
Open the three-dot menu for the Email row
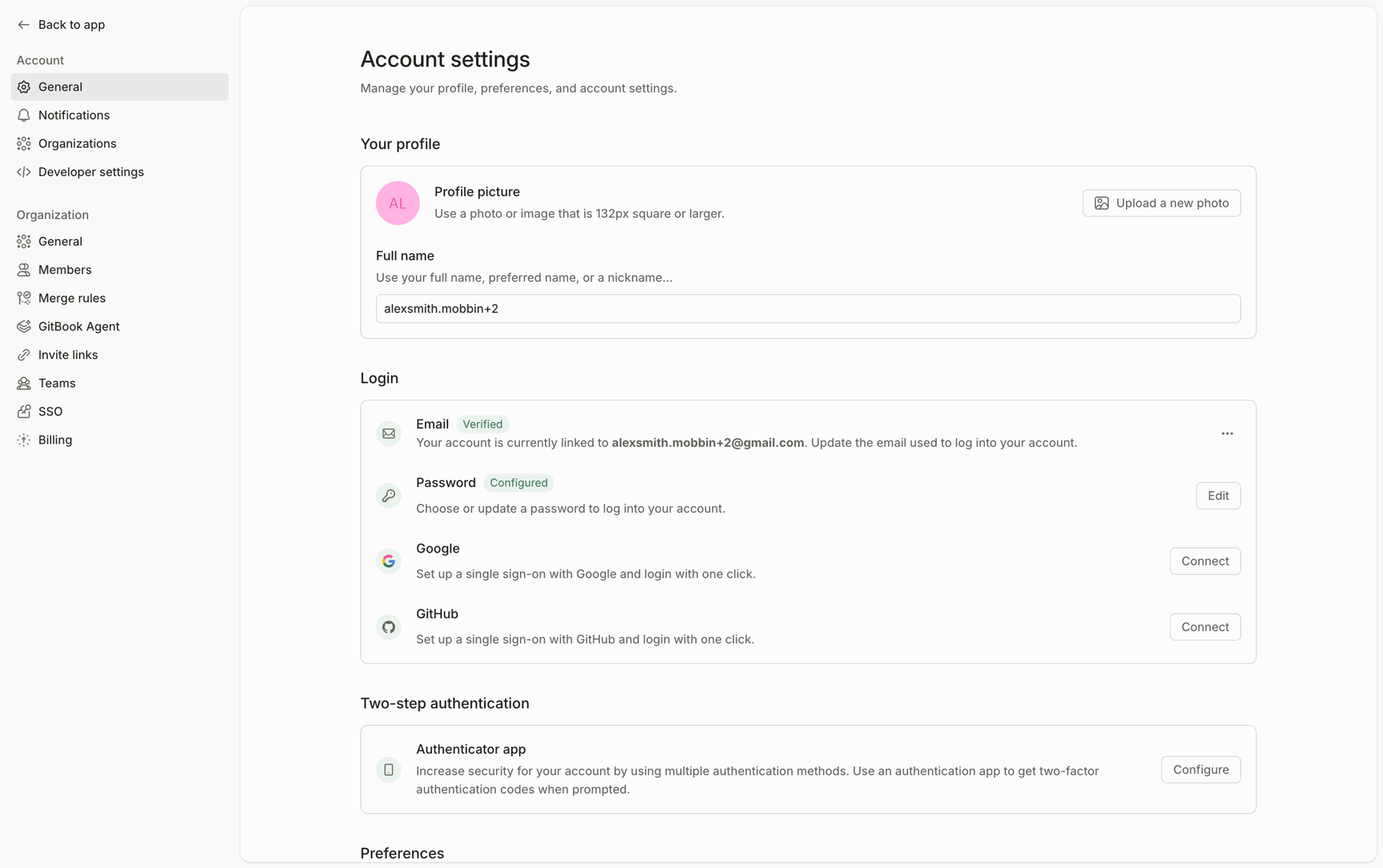pyautogui.click(x=1227, y=434)
